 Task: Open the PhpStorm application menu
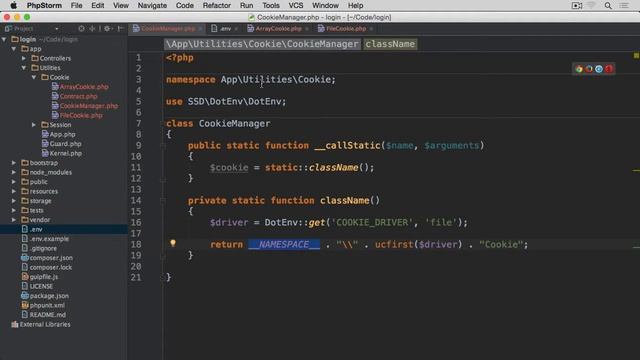[x=44, y=5]
